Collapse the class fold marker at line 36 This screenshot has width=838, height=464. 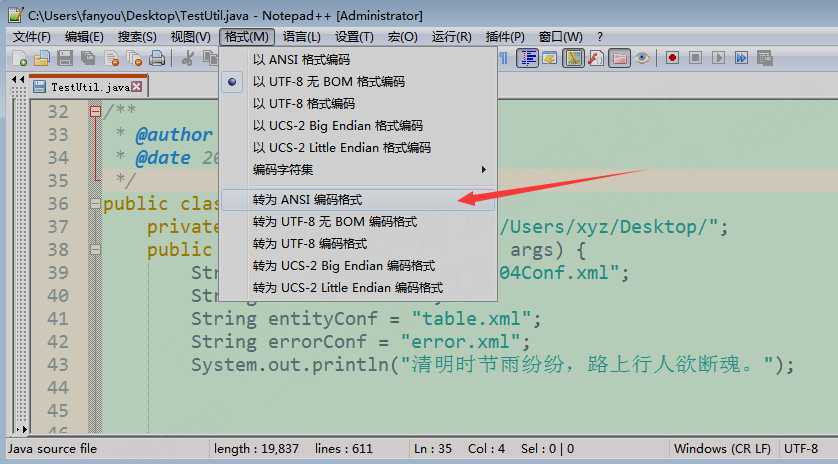pos(95,203)
